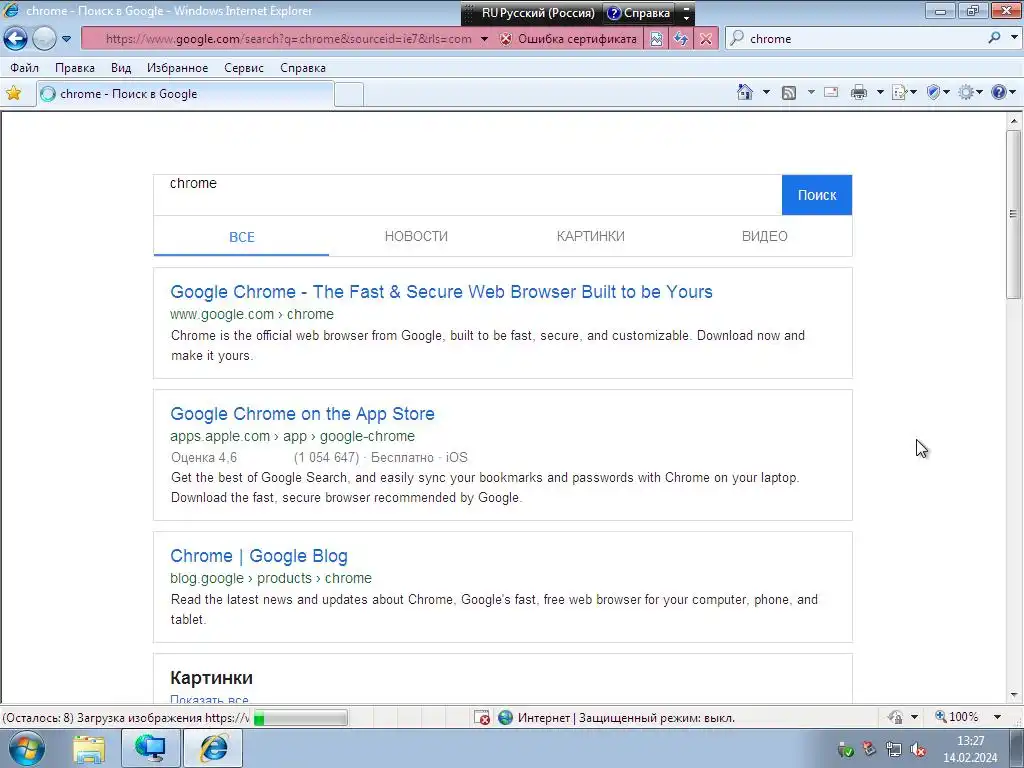Open the computer monitor taskbar app
Screen dimensions: 1024x768
pos(150,748)
